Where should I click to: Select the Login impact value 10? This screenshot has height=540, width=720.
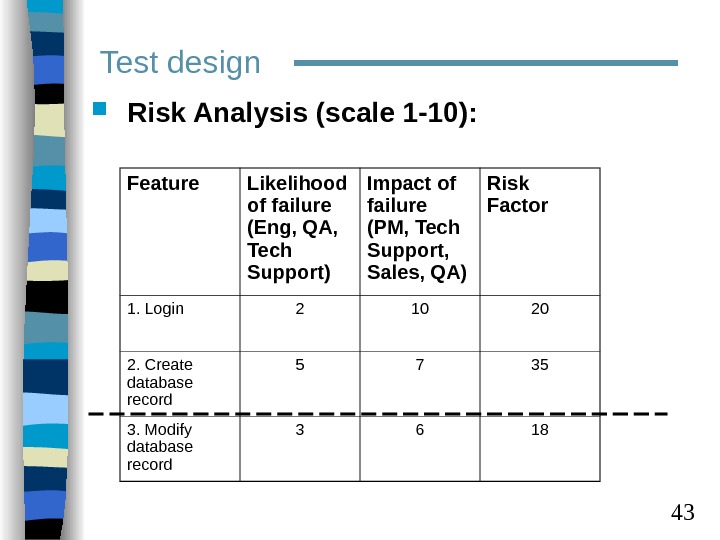point(420,309)
